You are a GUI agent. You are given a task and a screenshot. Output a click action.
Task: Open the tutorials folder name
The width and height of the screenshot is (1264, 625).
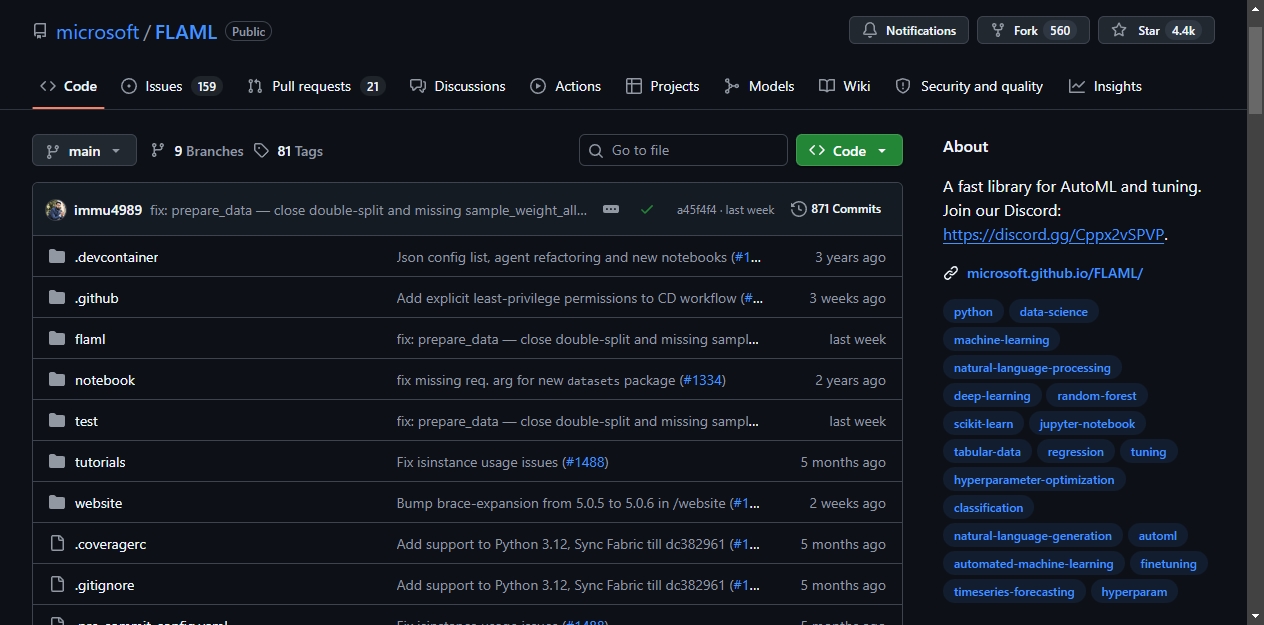tap(100, 462)
